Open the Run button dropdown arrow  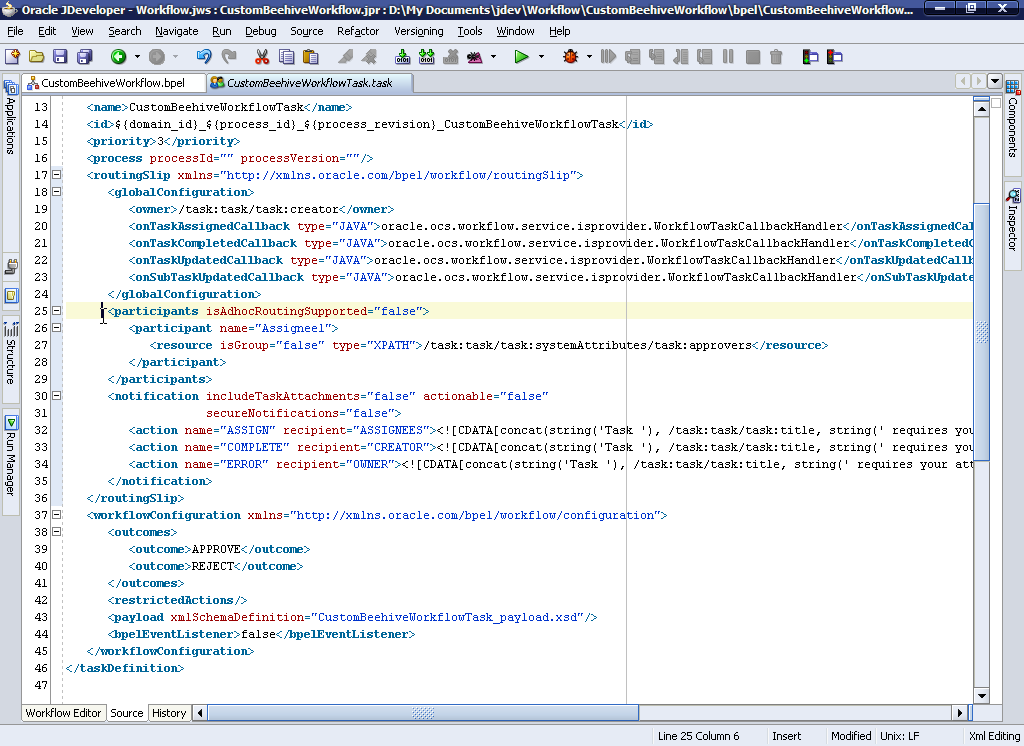[542, 57]
